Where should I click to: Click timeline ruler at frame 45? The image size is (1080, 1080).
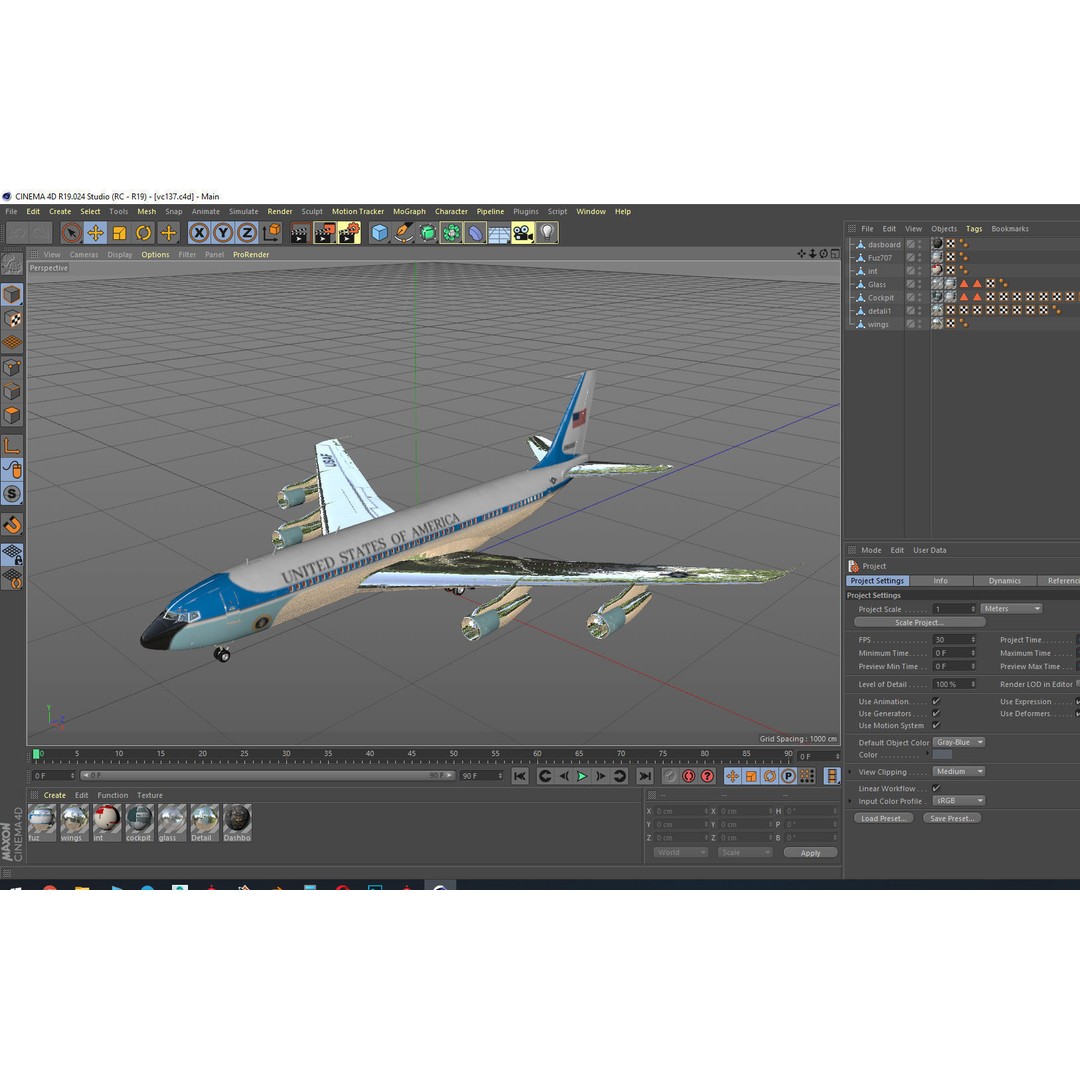411,754
